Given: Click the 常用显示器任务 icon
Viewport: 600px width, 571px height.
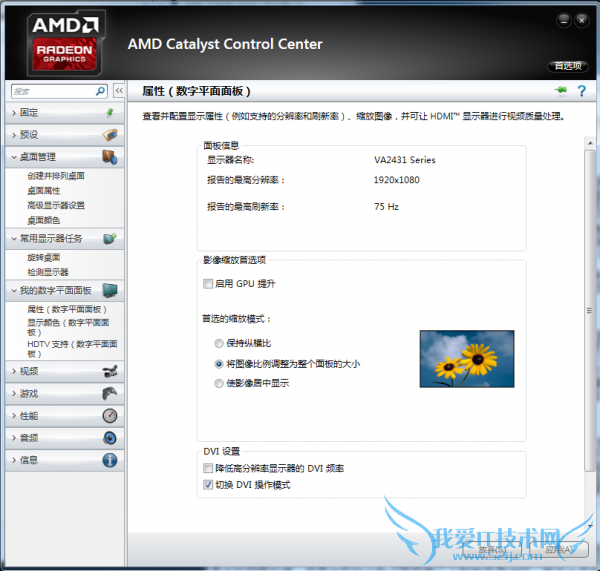Looking at the screenshot, I should pyautogui.click(x=110, y=239).
